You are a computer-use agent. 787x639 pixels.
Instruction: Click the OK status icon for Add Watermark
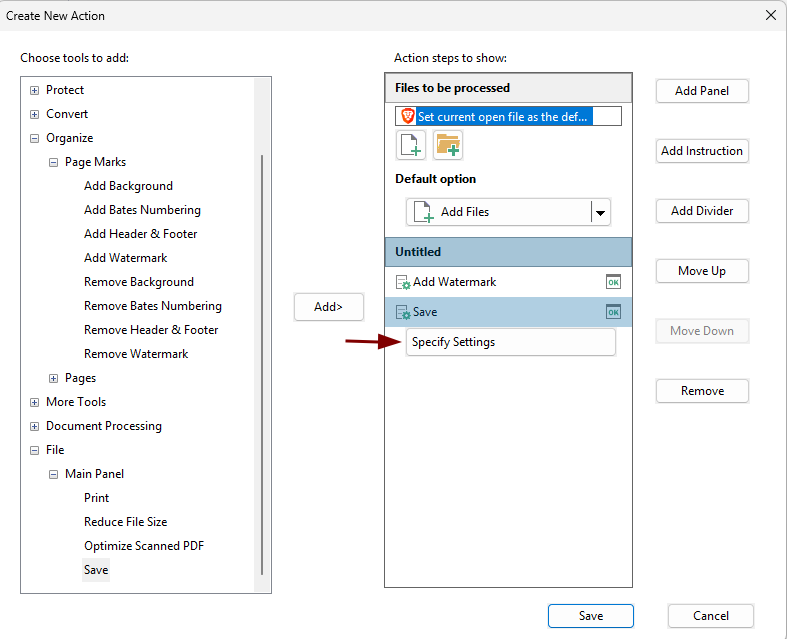[613, 282]
